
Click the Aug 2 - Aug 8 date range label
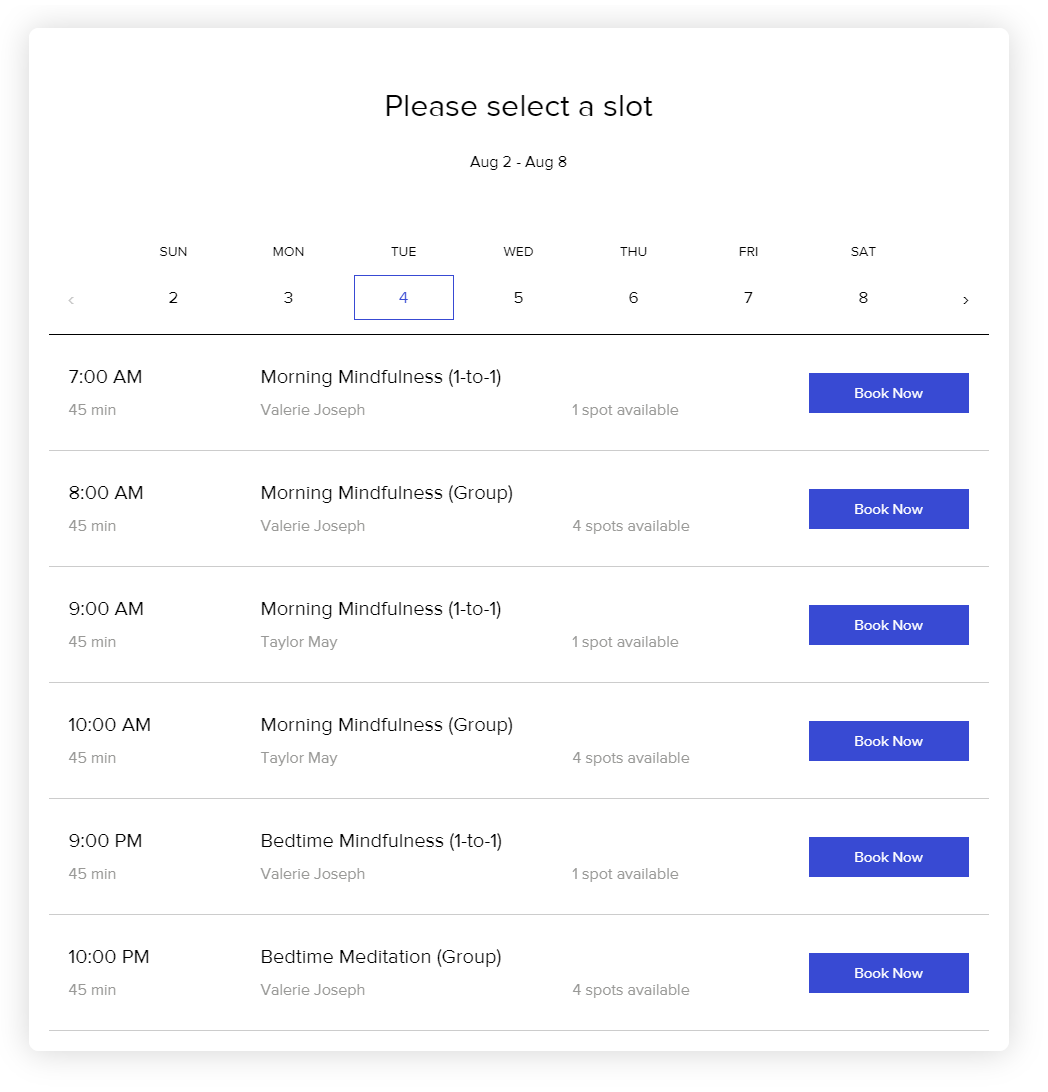pos(518,162)
